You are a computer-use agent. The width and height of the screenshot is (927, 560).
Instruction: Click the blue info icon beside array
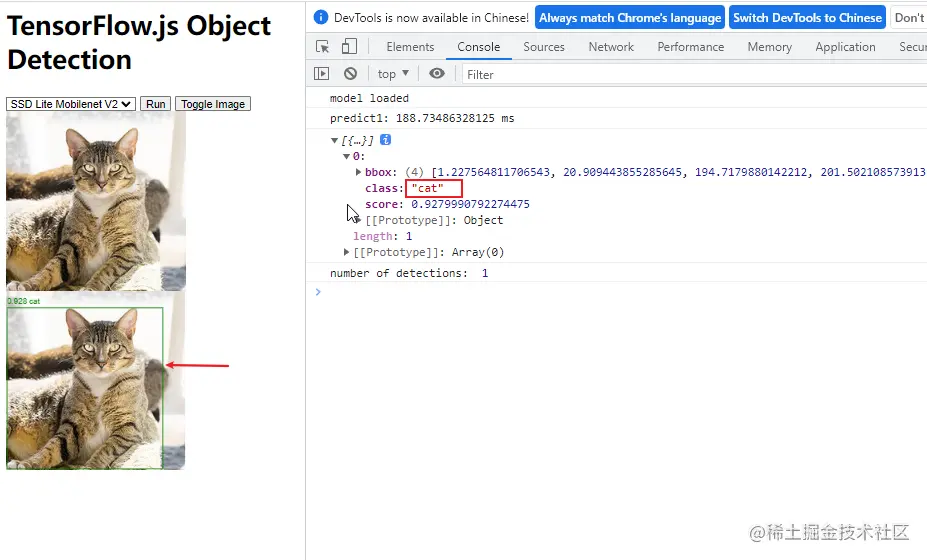(385, 140)
